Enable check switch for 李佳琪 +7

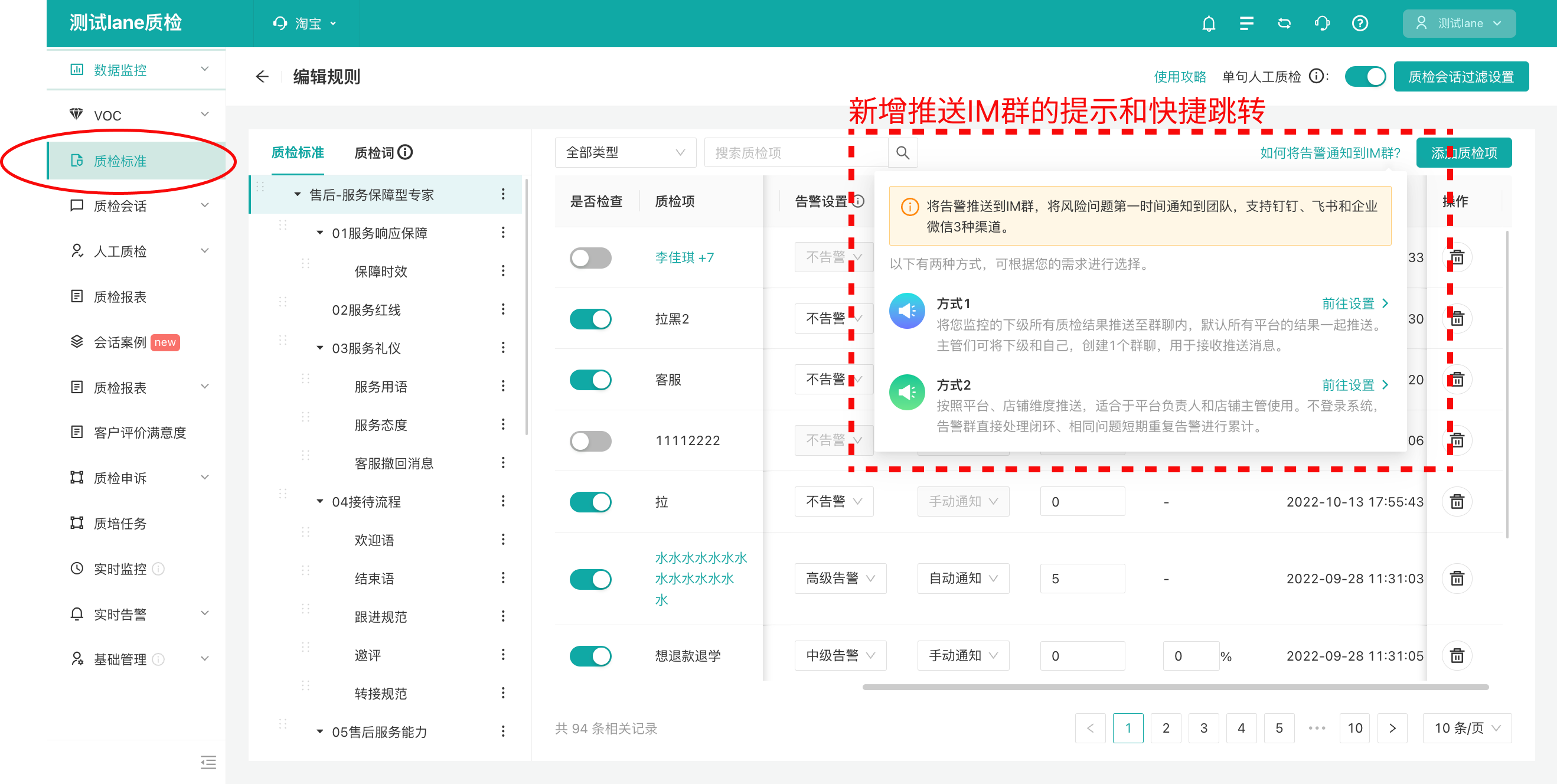[590, 258]
